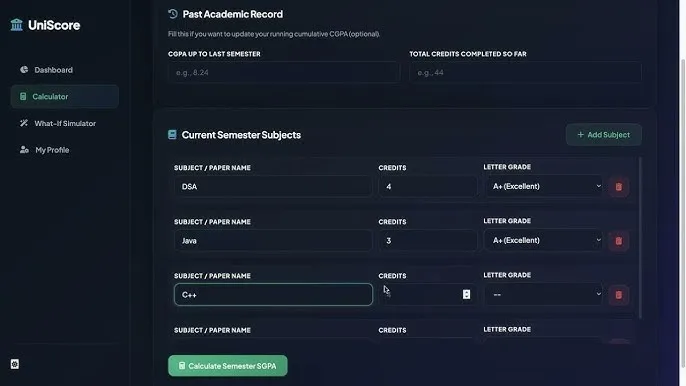Click the My Profile user icon
Viewport: 686px width, 386px height.
pos(24,150)
